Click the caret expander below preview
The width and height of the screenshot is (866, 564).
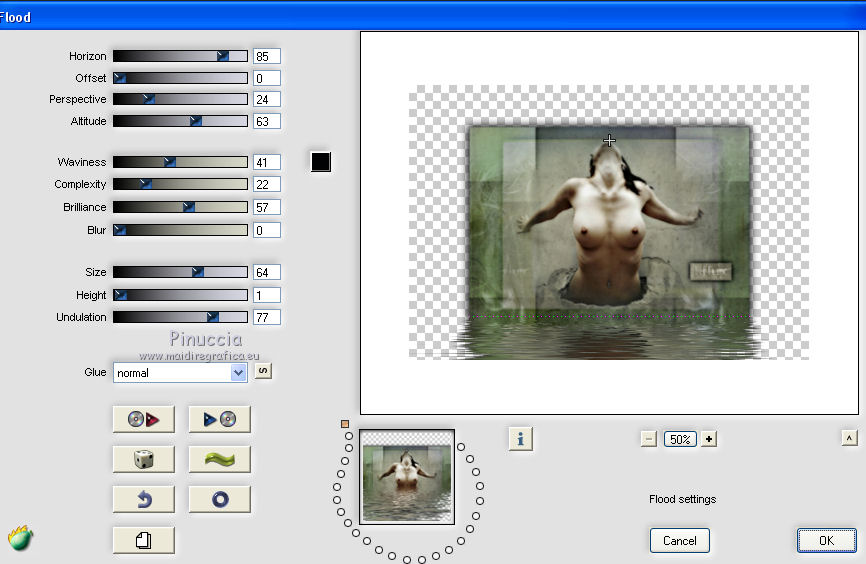[x=849, y=438]
